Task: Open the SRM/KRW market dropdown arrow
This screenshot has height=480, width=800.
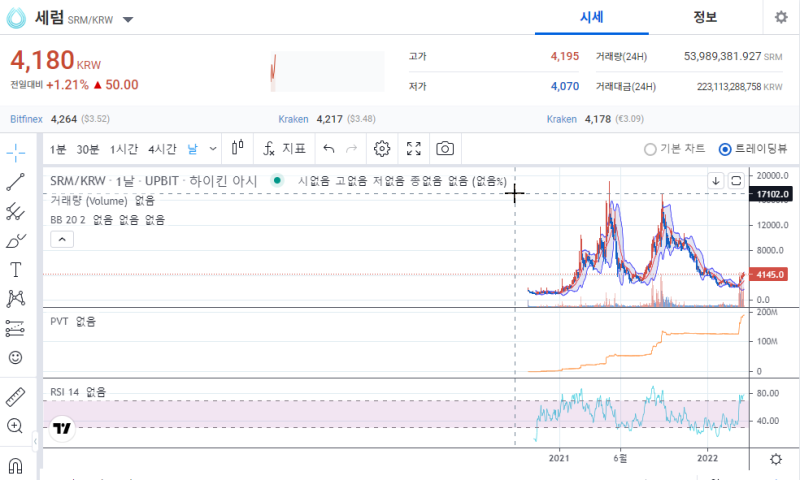Action: pyautogui.click(x=128, y=20)
